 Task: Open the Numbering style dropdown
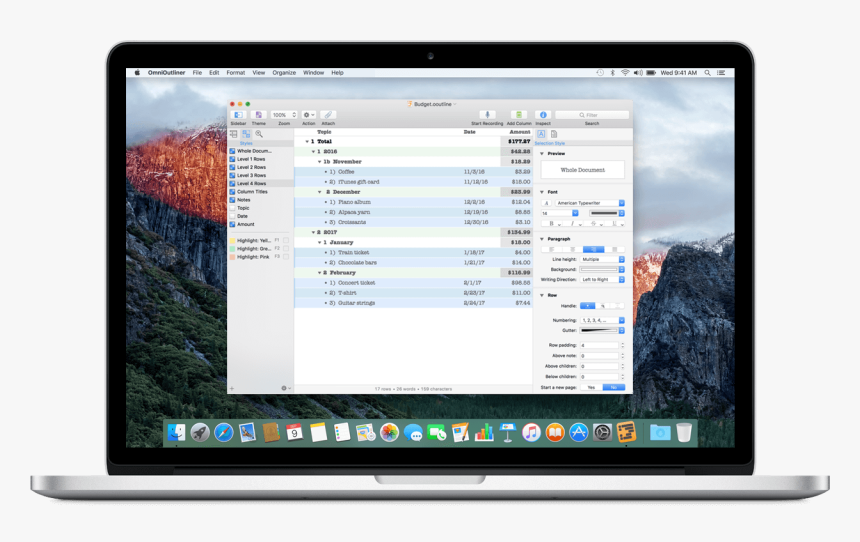pos(602,320)
